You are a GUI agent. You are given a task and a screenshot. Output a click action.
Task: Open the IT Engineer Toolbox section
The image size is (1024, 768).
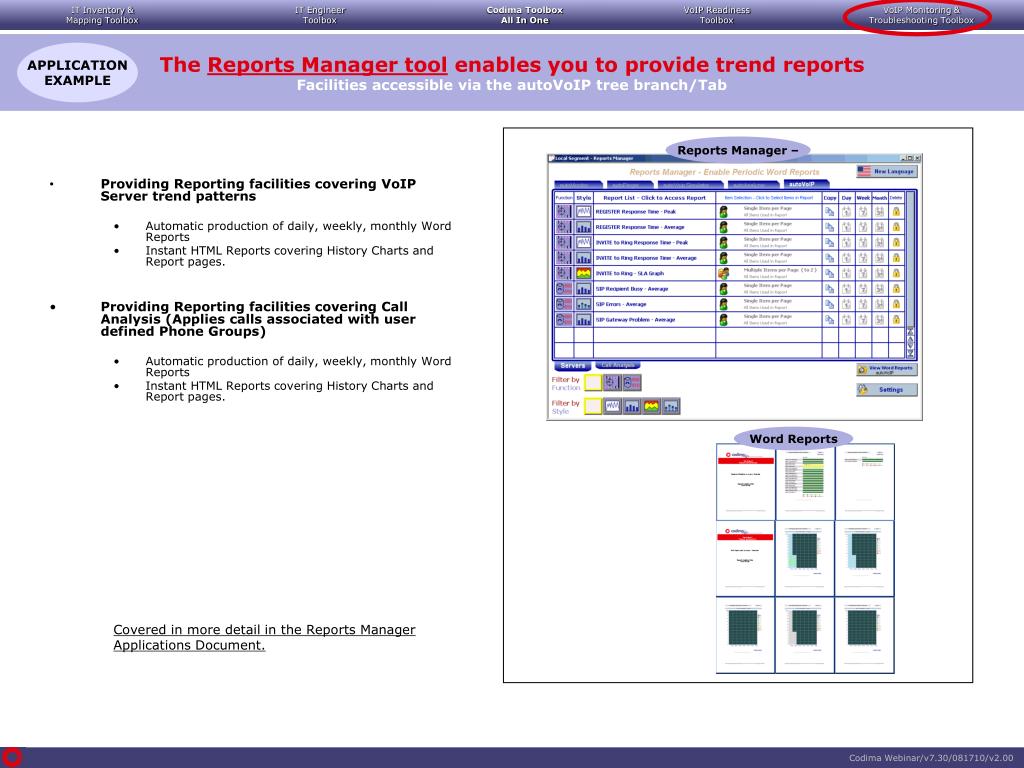tap(319, 15)
